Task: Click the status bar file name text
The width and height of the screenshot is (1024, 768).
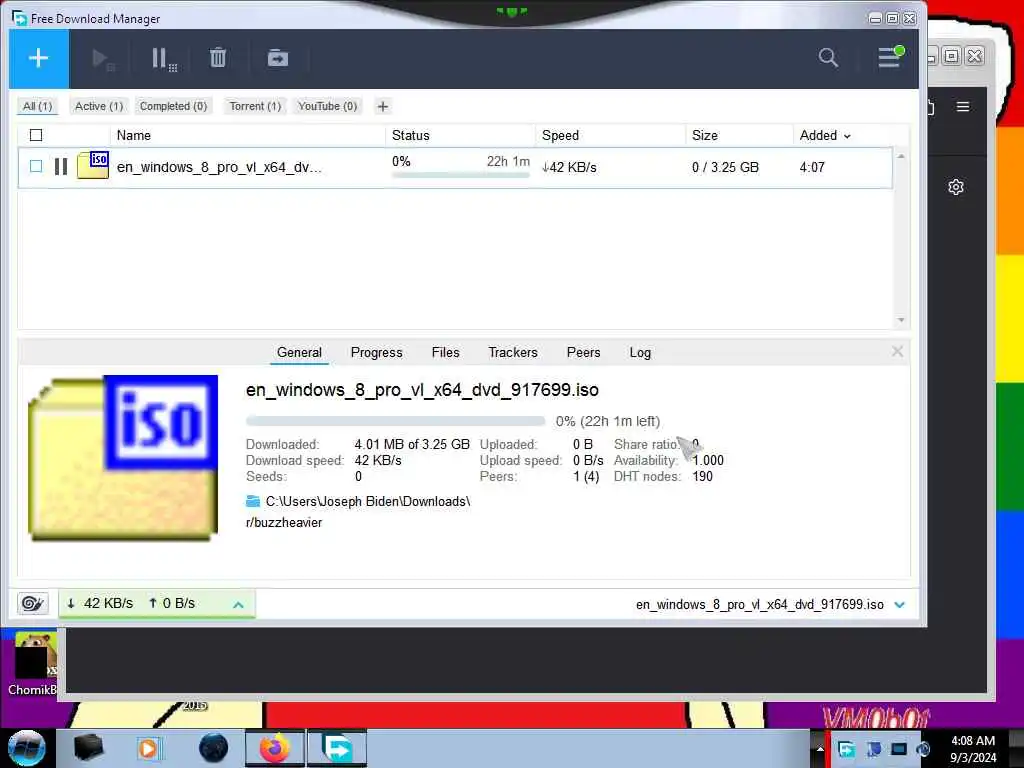Action: 760,605
